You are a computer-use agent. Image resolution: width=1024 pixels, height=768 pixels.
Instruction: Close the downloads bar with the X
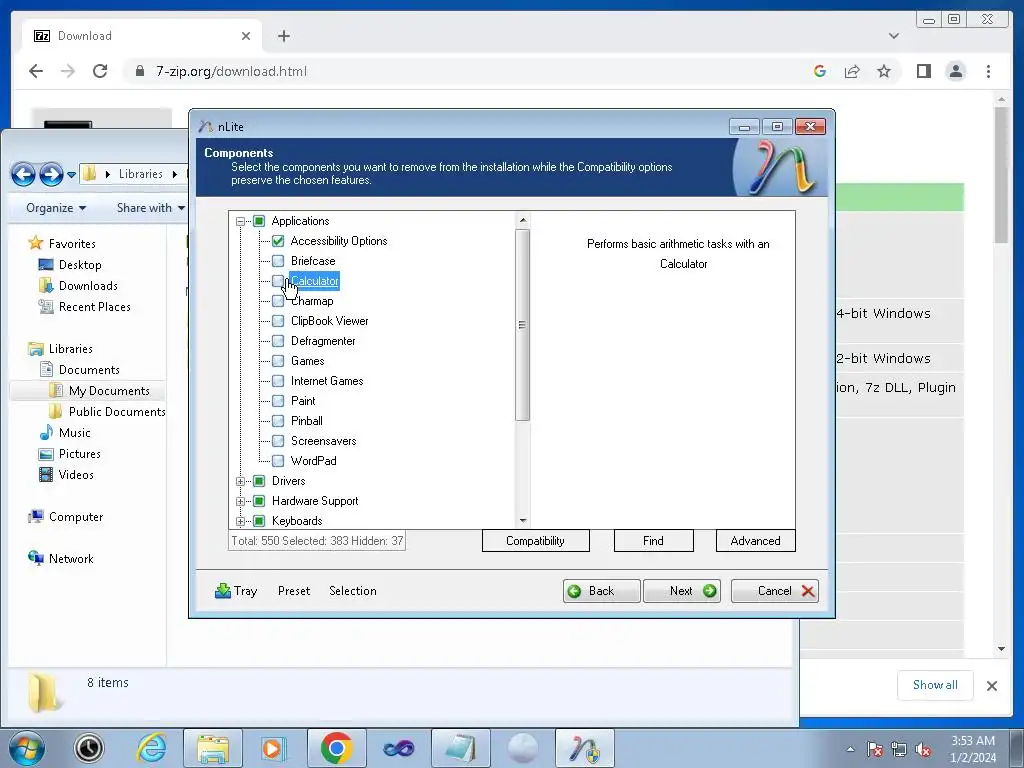(991, 686)
